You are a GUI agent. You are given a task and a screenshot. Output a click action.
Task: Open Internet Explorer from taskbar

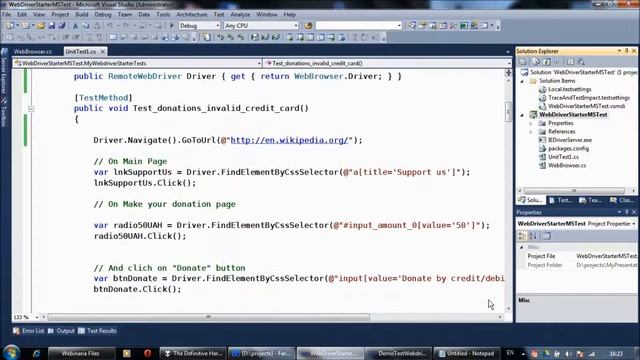pyautogui.click(x=36, y=353)
